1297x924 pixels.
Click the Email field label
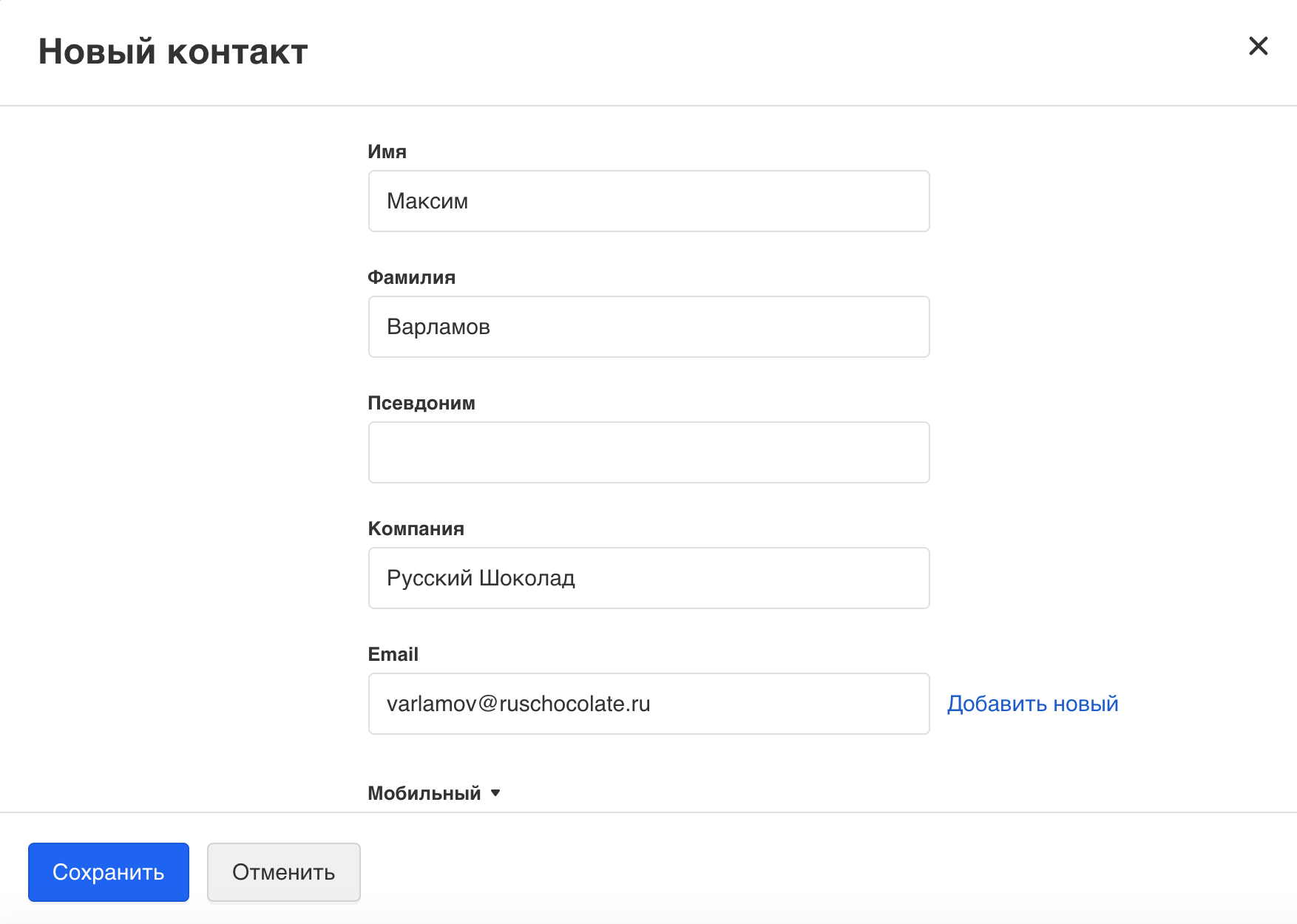click(393, 654)
